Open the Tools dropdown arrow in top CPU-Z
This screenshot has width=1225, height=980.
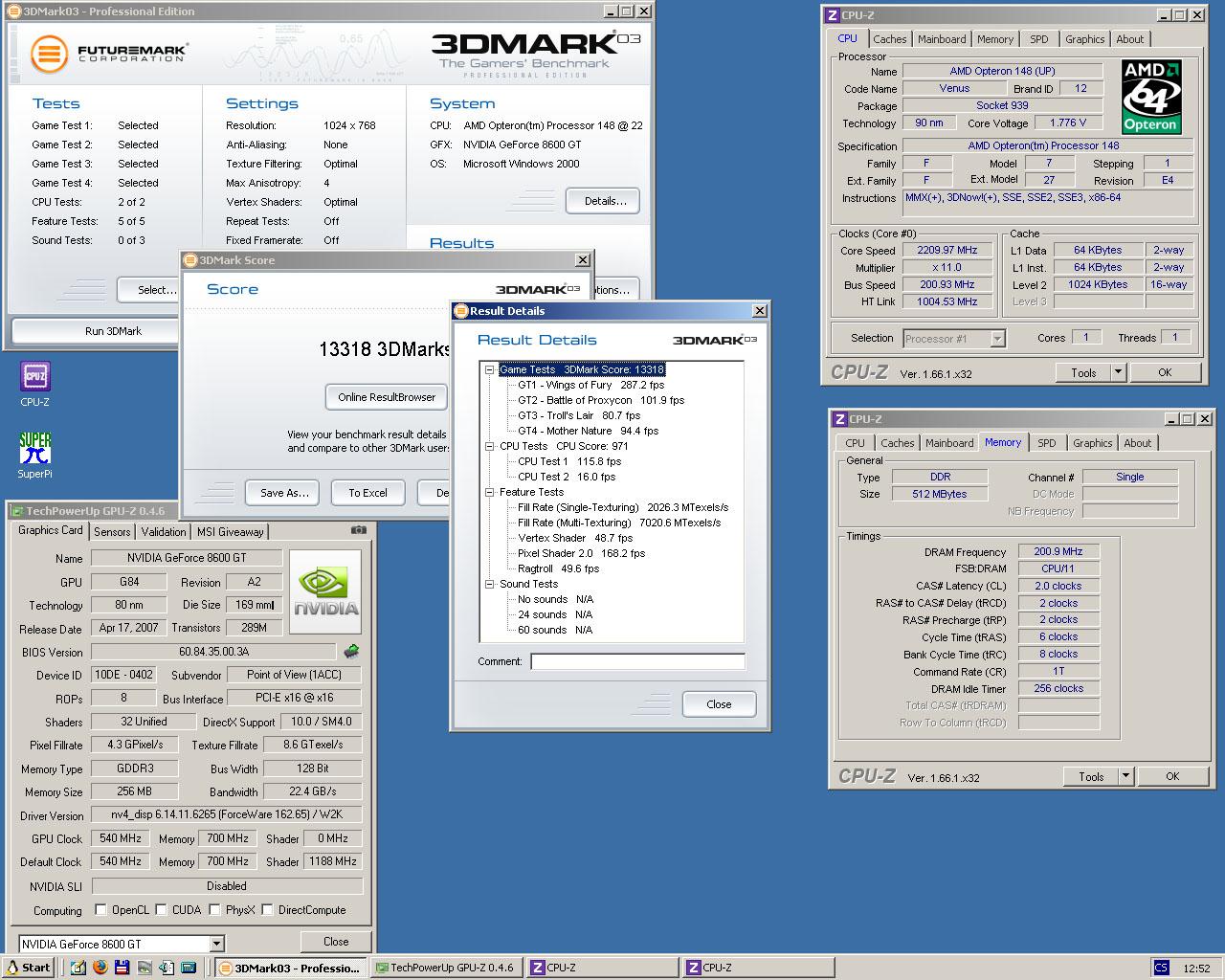click(1117, 372)
